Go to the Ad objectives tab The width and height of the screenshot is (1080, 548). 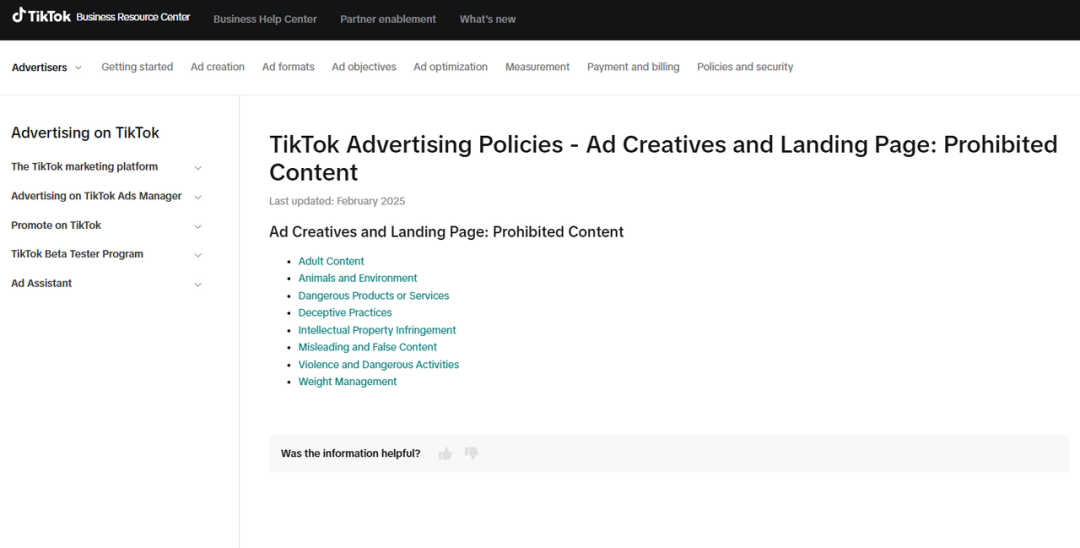point(364,67)
